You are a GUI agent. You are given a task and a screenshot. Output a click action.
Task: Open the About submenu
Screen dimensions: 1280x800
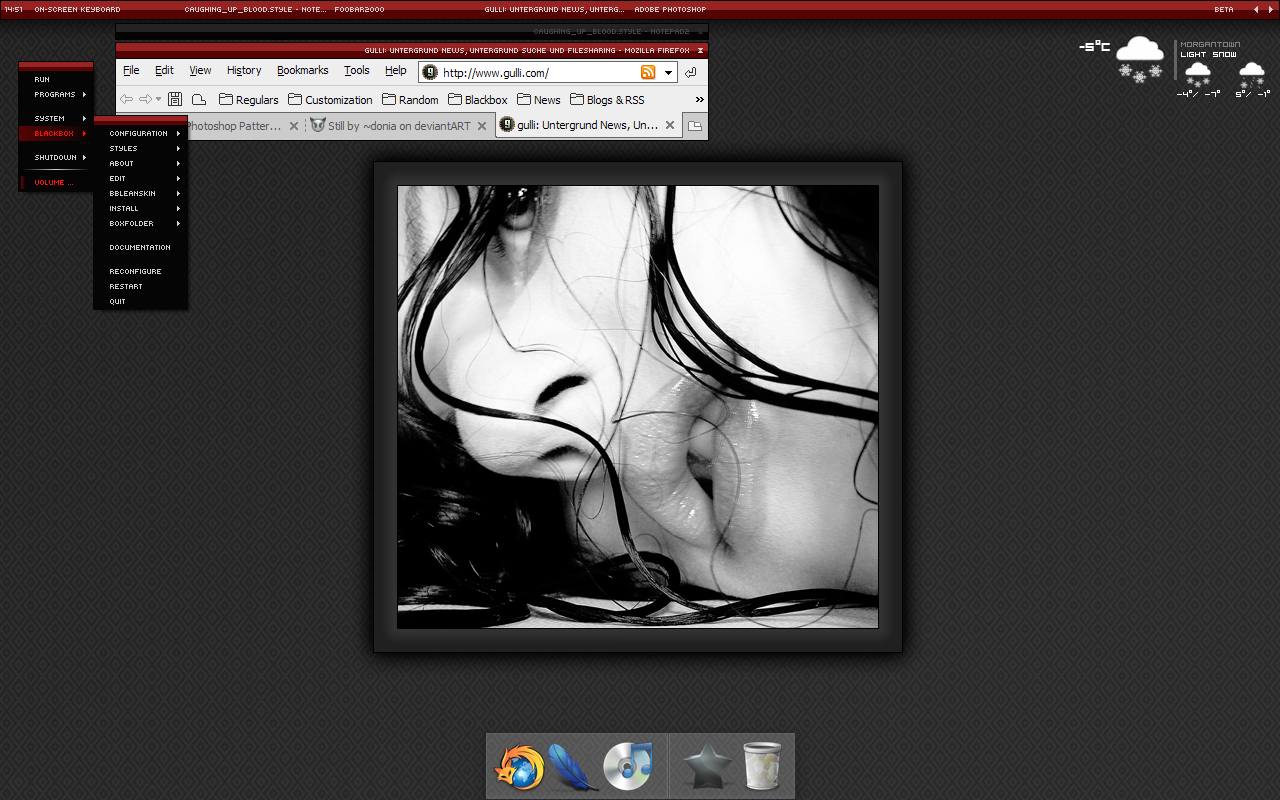[140, 163]
